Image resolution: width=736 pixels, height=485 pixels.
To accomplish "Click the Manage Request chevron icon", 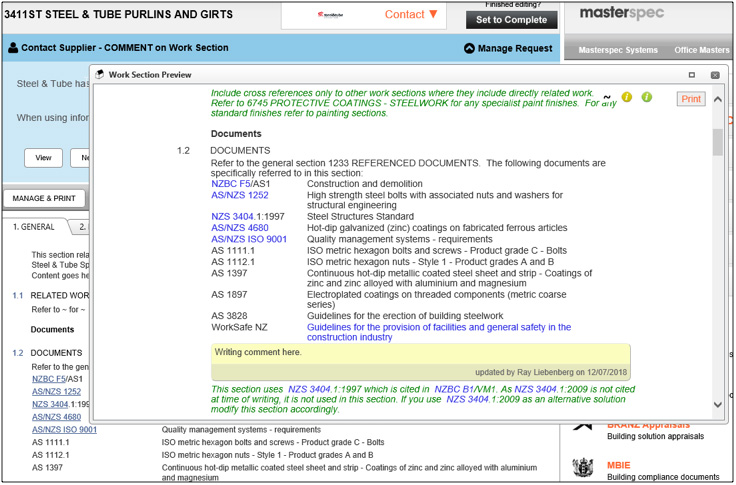I will tap(470, 48).
